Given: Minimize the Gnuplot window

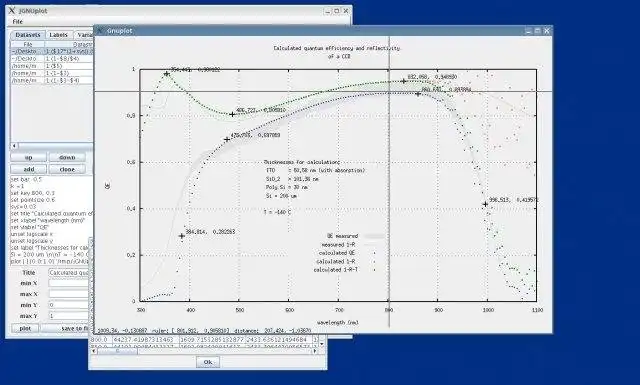Looking at the screenshot, I should (529, 31).
